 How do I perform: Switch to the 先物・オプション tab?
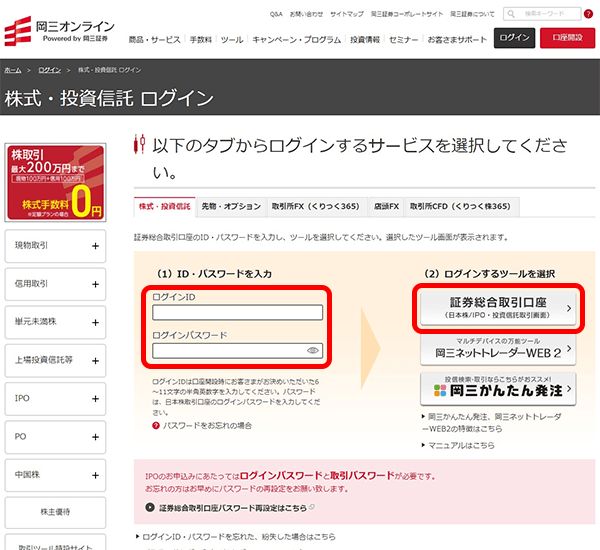point(231,207)
